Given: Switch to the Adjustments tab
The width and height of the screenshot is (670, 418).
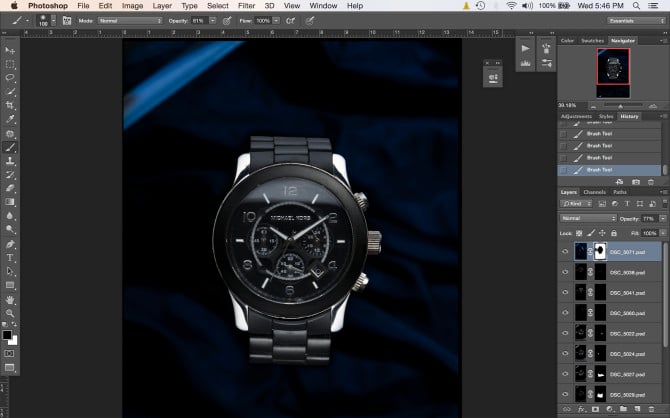Looking at the screenshot, I should pos(576,116).
